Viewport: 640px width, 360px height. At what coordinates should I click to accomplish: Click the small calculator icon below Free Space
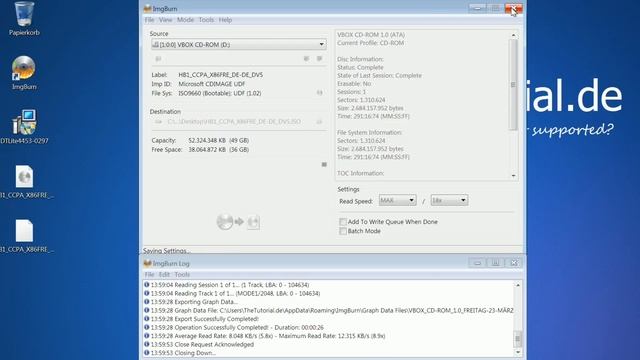324,164
